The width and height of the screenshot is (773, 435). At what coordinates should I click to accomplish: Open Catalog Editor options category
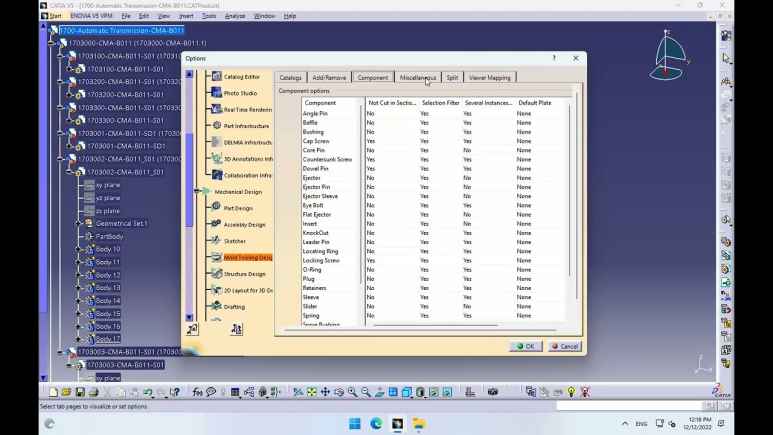coord(241,77)
